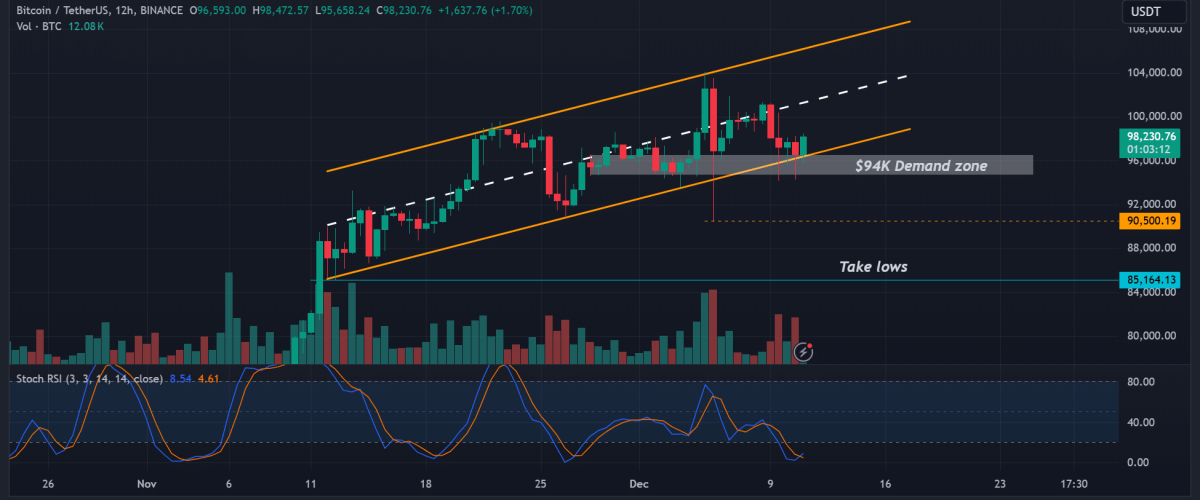Click the Take lows text annotation
Screen dimensions: 1200x500
pos(872,267)
